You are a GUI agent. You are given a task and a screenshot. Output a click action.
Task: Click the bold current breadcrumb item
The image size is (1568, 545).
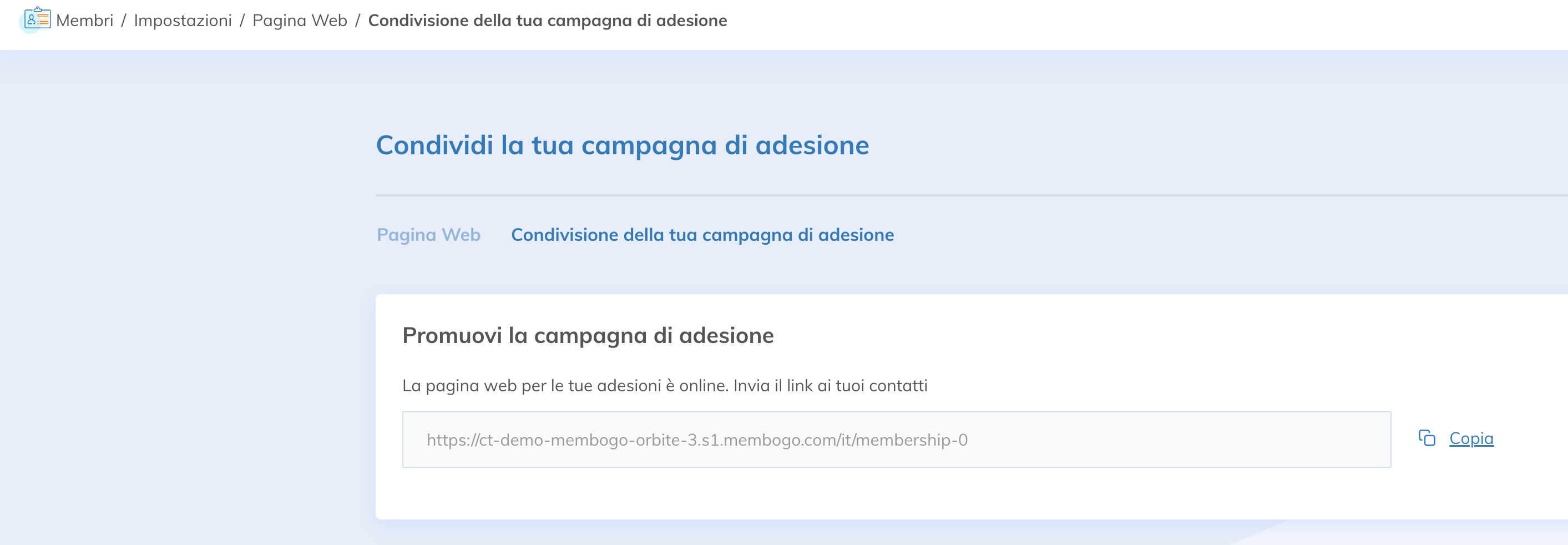pos(547,21)
